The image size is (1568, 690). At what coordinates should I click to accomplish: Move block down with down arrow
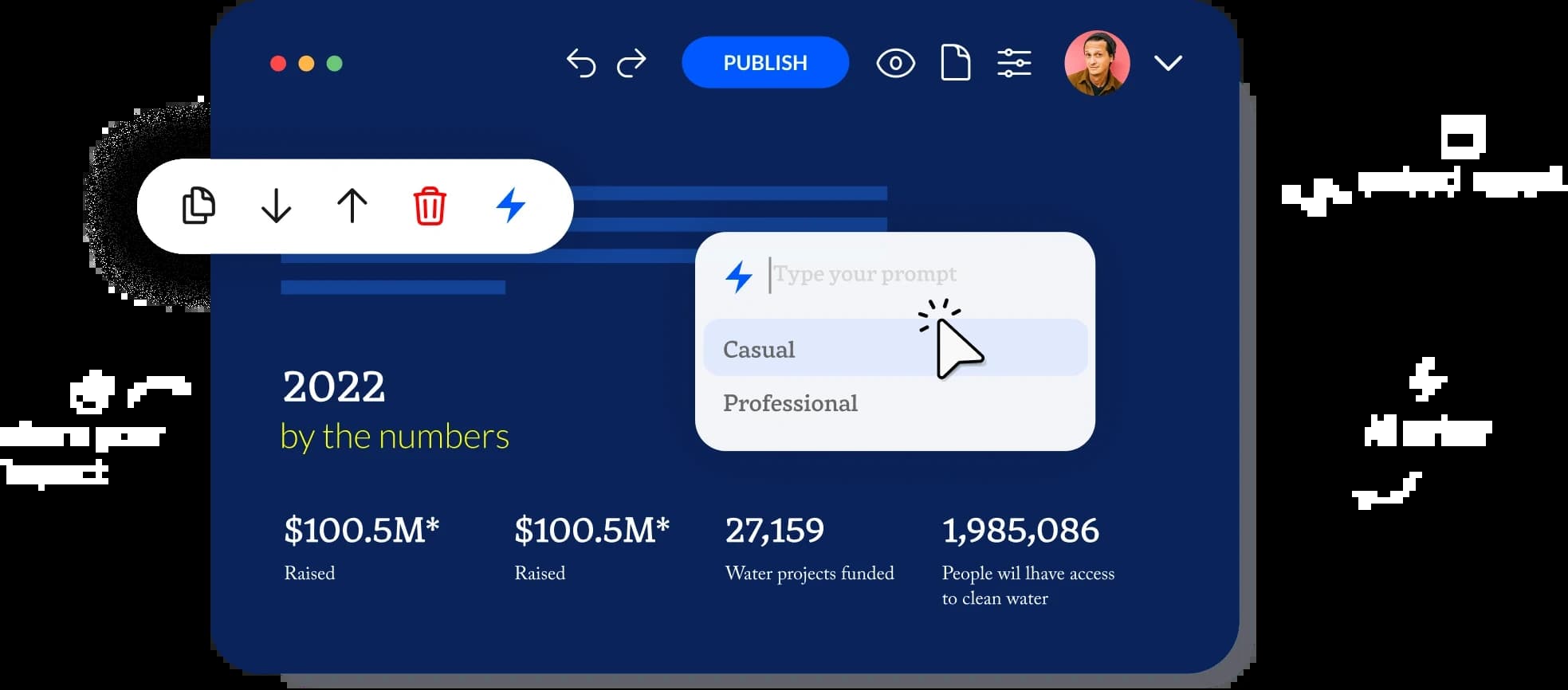point(276,206)
